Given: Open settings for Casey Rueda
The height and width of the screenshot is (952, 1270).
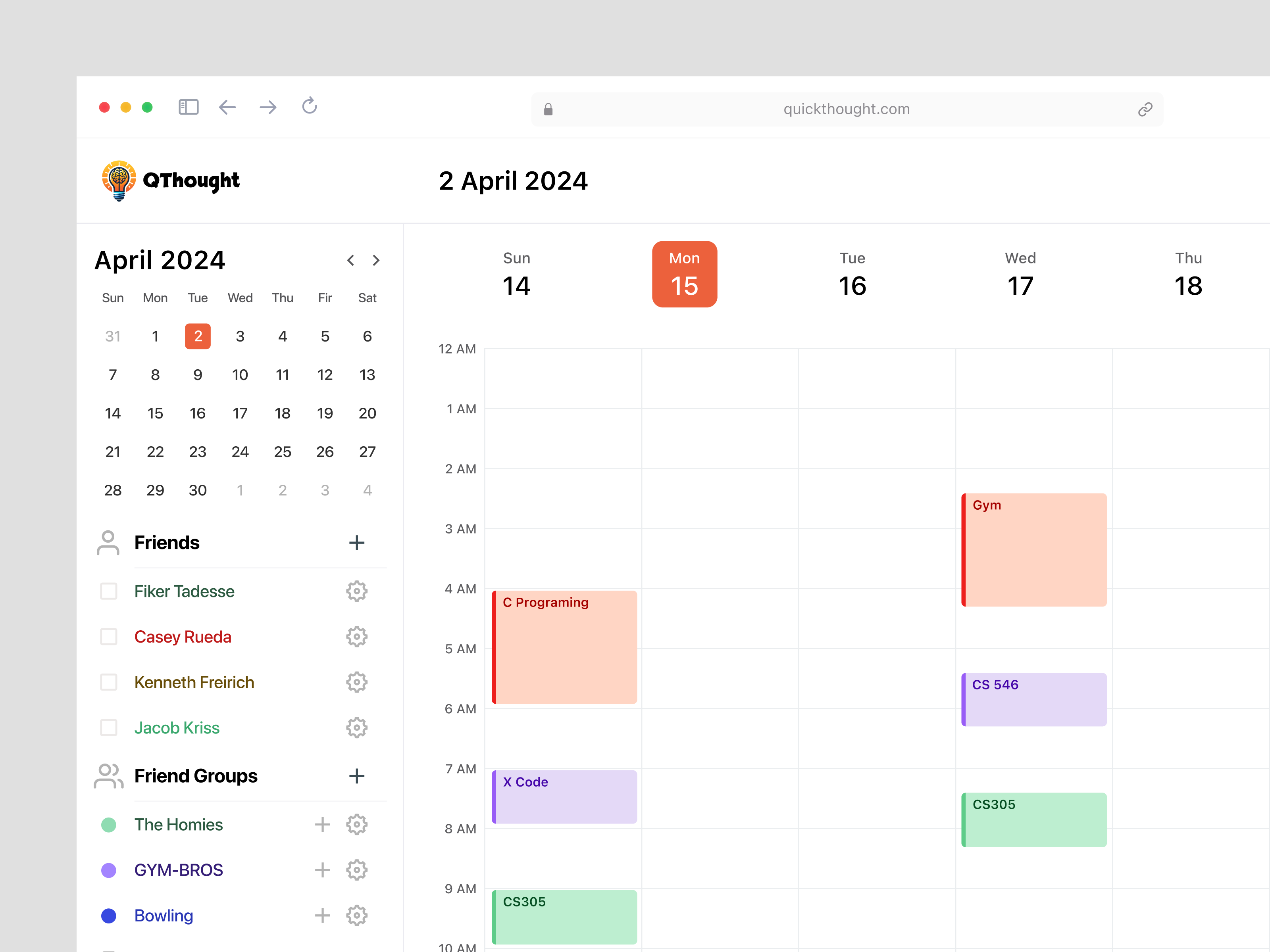Looking at the screenshot, I should coord(356,636).
